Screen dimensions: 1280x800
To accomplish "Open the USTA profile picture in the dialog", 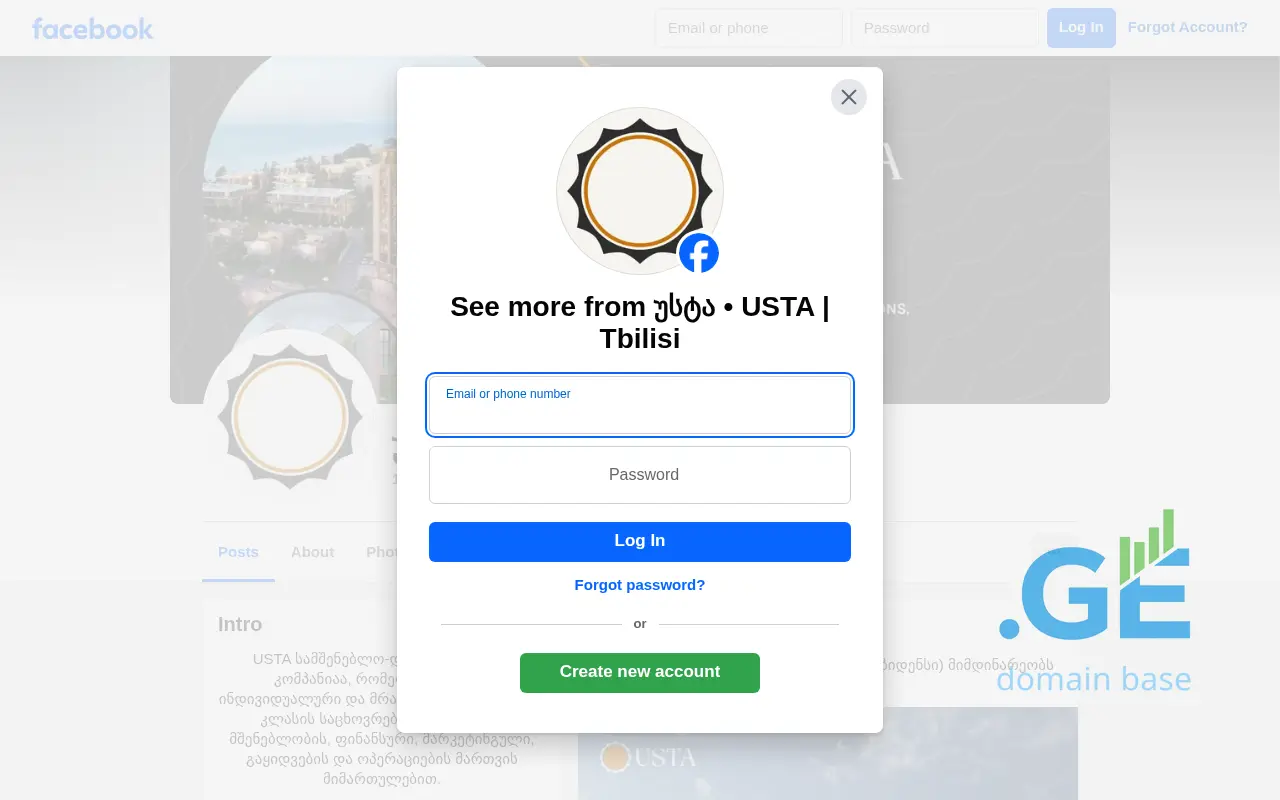I will (x=640, y=191).
